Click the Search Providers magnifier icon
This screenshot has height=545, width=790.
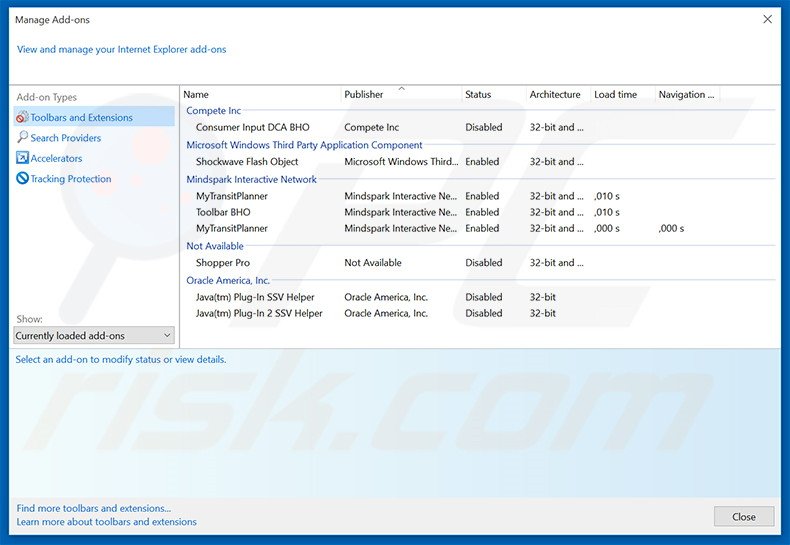tap(22, 138)
